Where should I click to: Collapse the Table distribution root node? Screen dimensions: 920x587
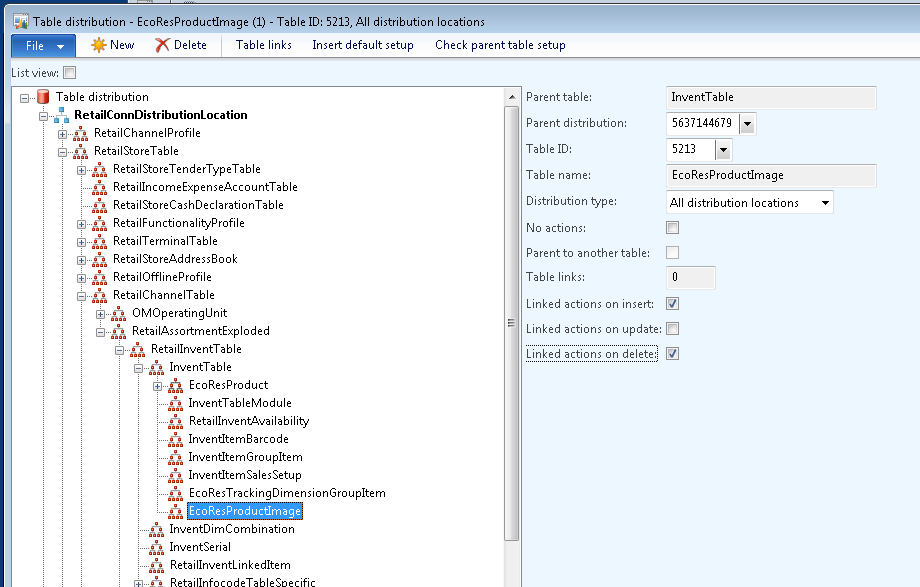(24, 98)
